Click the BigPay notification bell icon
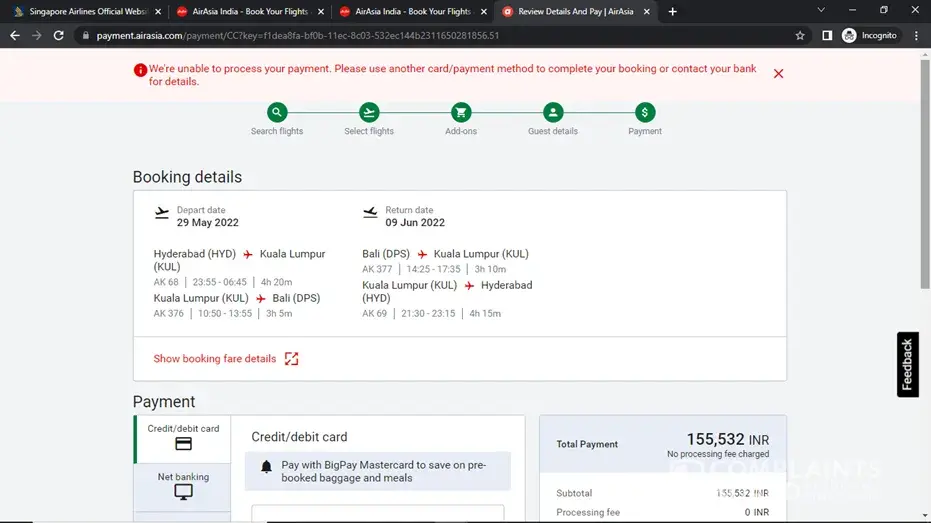This screenshot has height=523, width=931. [x=267, y=467]
